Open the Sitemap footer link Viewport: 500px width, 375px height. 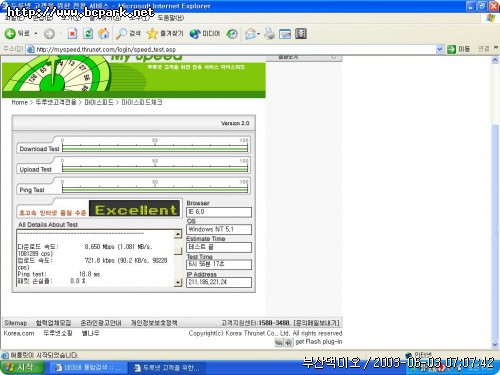click(x=15, y=323)
